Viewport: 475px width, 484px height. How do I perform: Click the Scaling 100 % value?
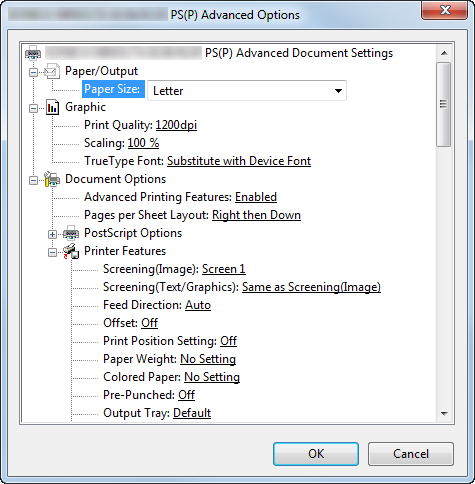143,143
